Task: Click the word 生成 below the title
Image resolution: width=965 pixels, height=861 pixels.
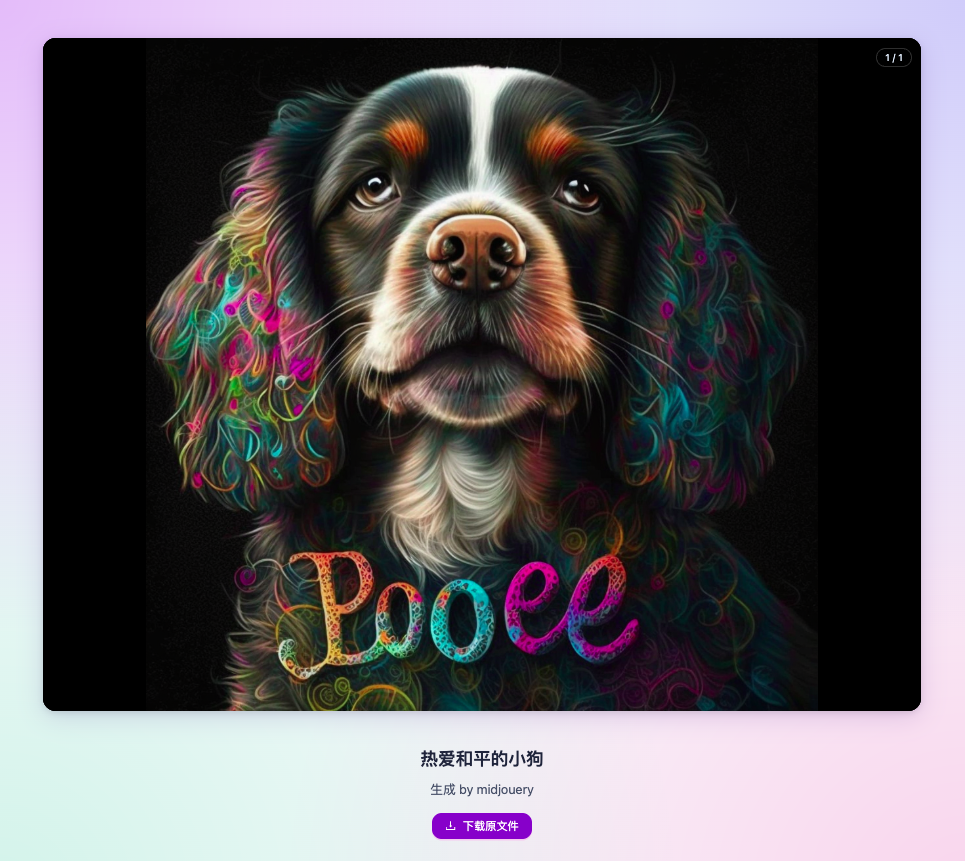Action: [x=443, y=790]
